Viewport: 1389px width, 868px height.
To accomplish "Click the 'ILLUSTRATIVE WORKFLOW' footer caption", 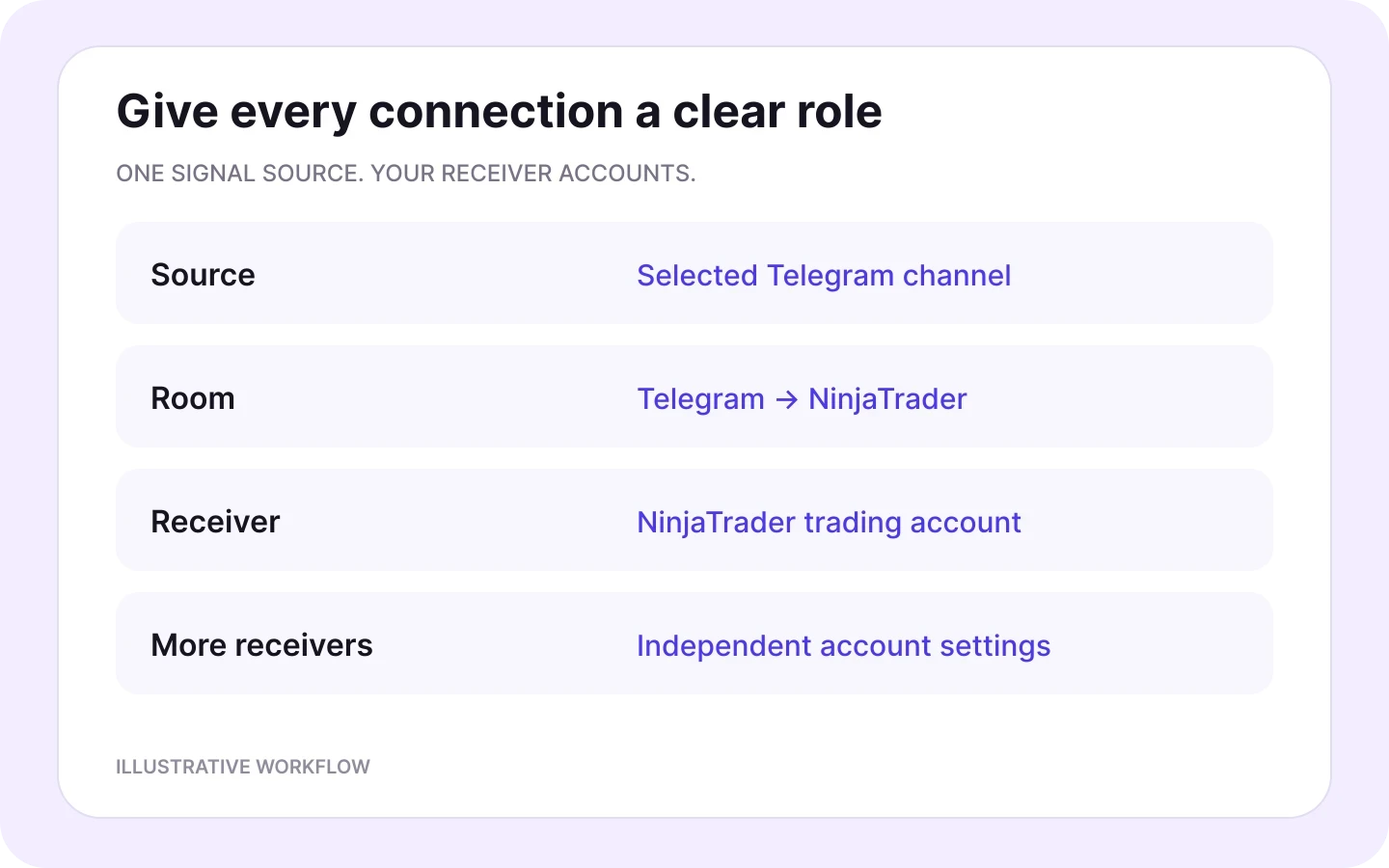I will coord(243,767).
